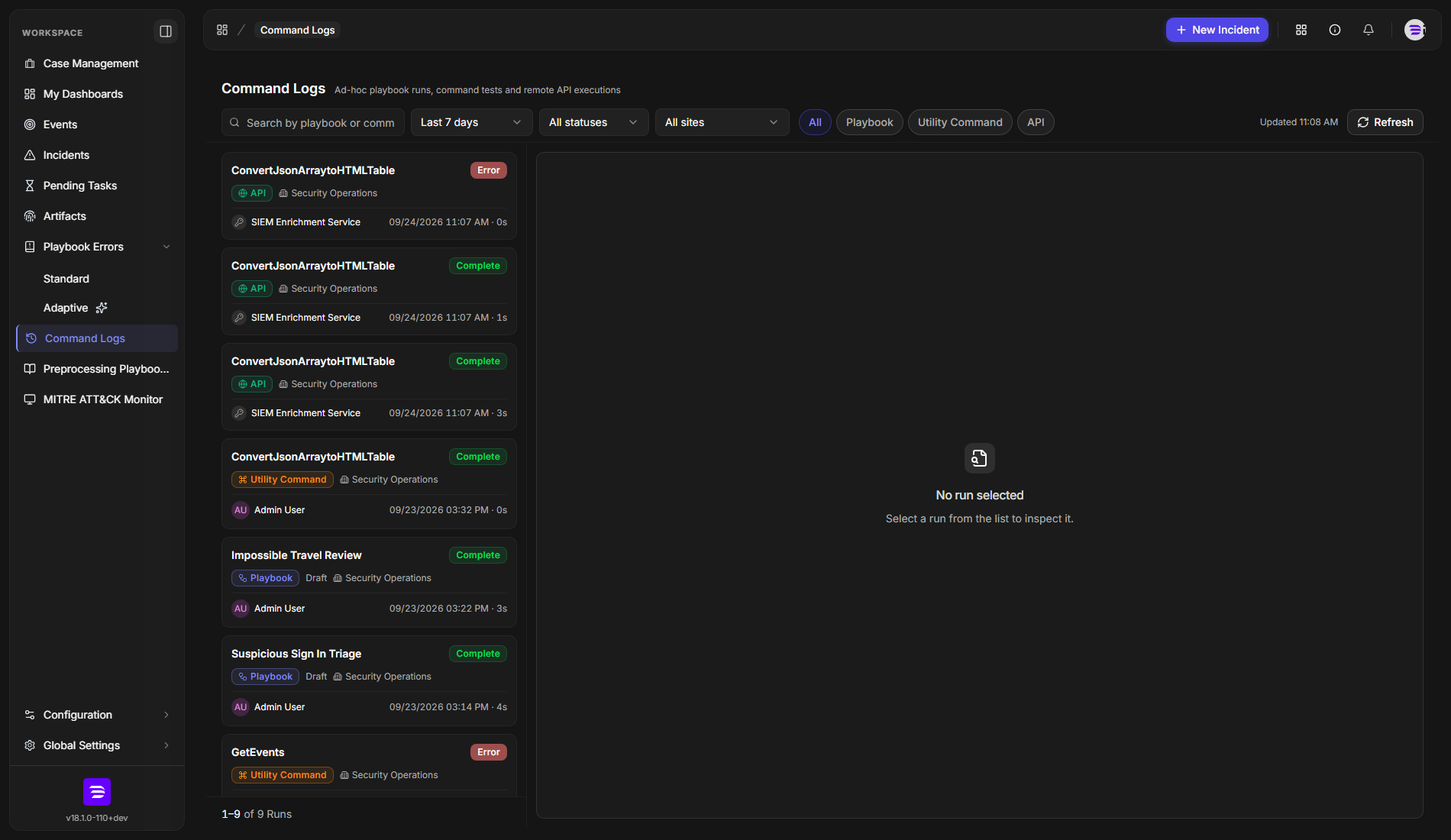Open Incidents in the sidebar
The image size is (1451, 840).
click(97, 155)
